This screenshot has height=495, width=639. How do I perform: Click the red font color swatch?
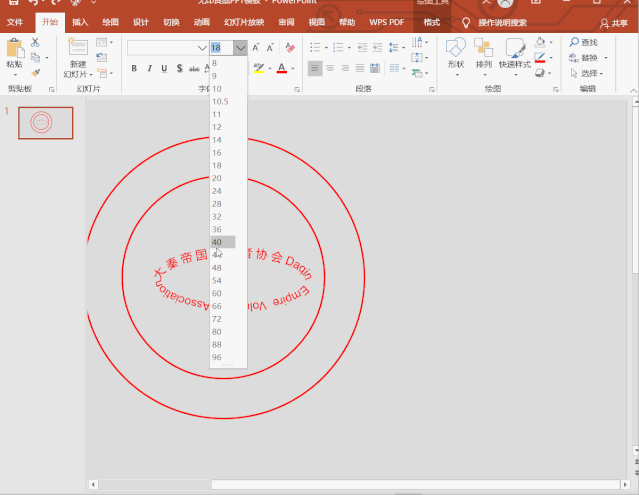click(280, 68)
